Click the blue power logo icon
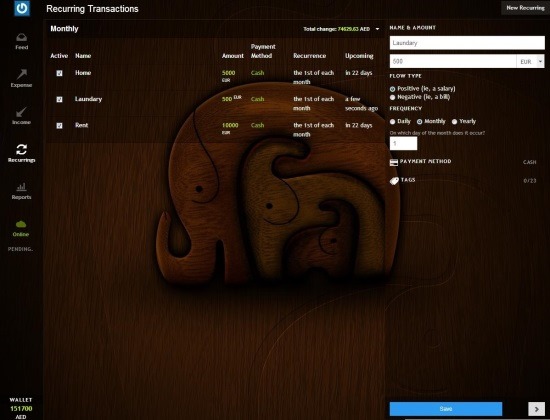This screenshot has width=550, height=420. [22, 8]
